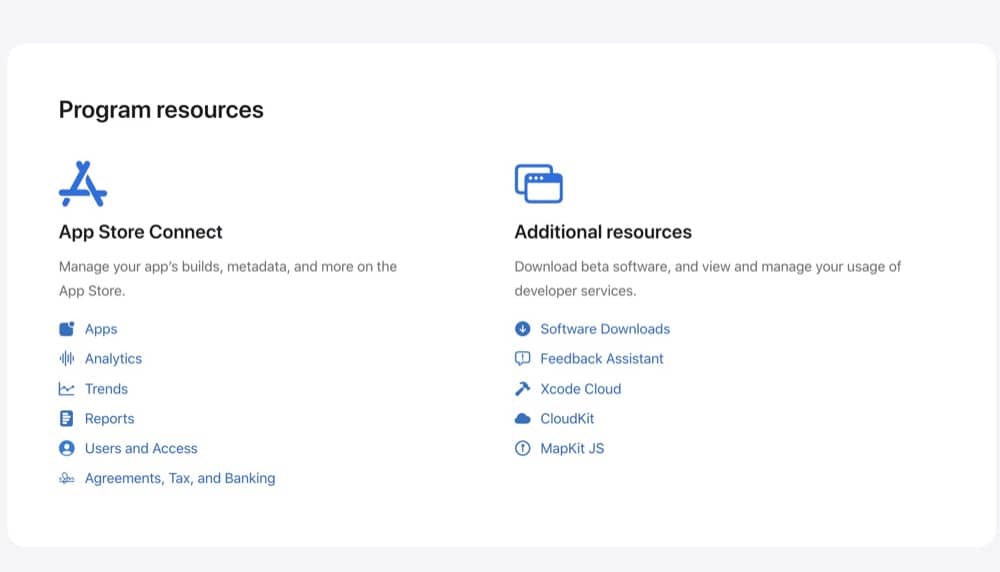This screenshot has height=572, width=1000.
Task: Open the Analytics link
Action: coord(114,359)
